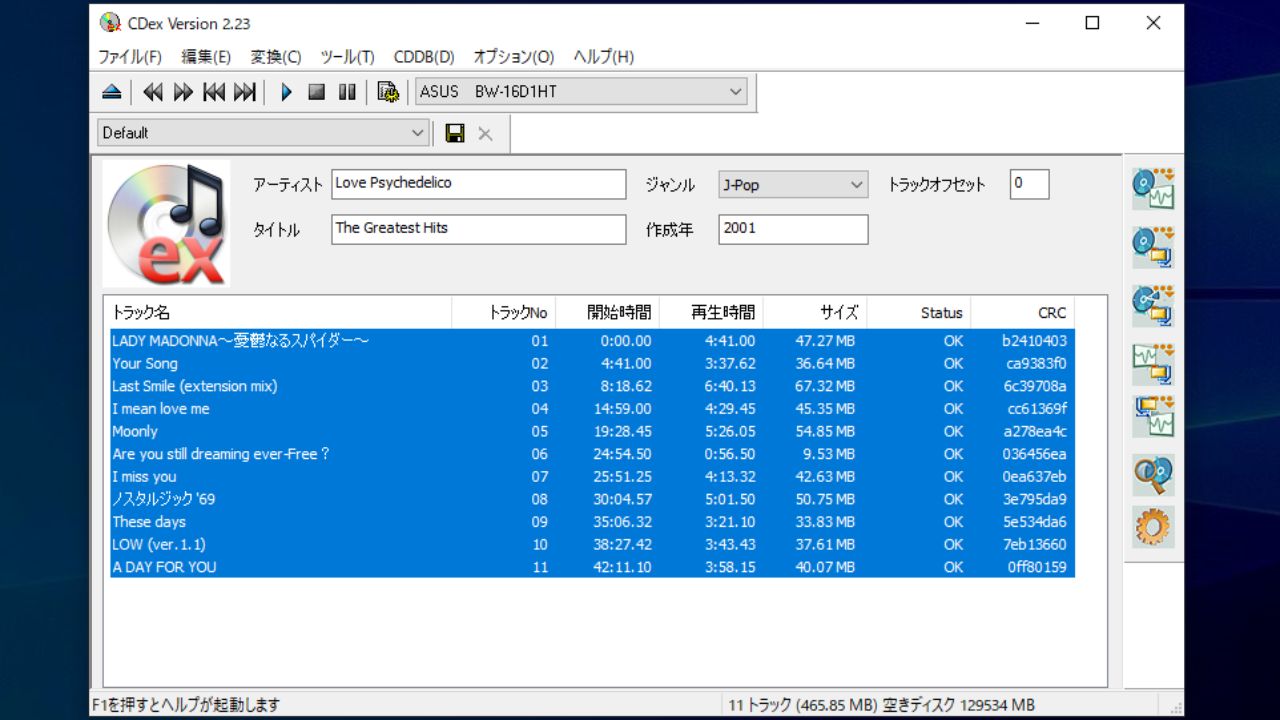Open the ASUS BW-16D1HT drive dropdown

(x=581, y=92)
